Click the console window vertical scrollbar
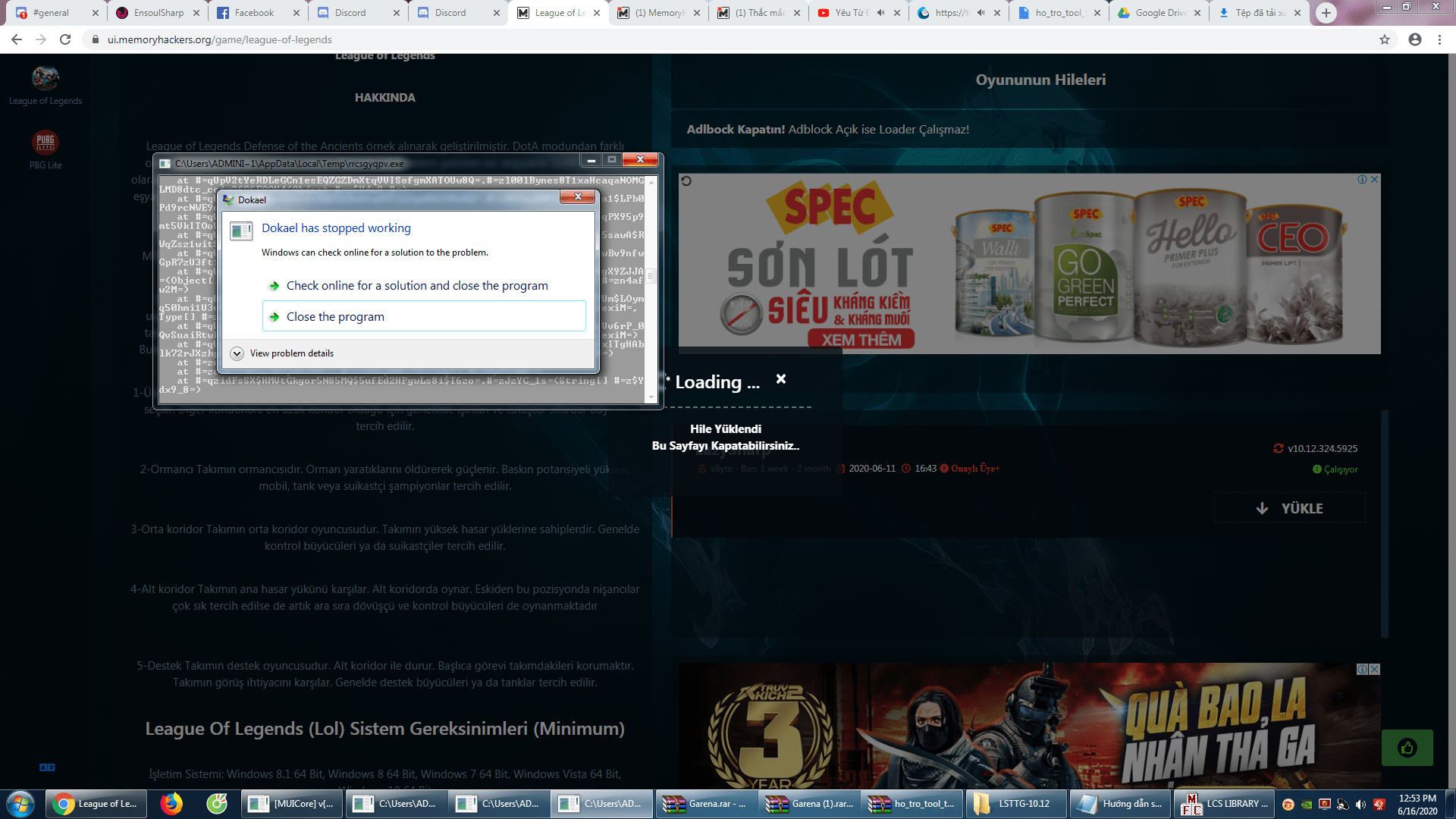Viewport: 1456px width, 819px height. 651,288
